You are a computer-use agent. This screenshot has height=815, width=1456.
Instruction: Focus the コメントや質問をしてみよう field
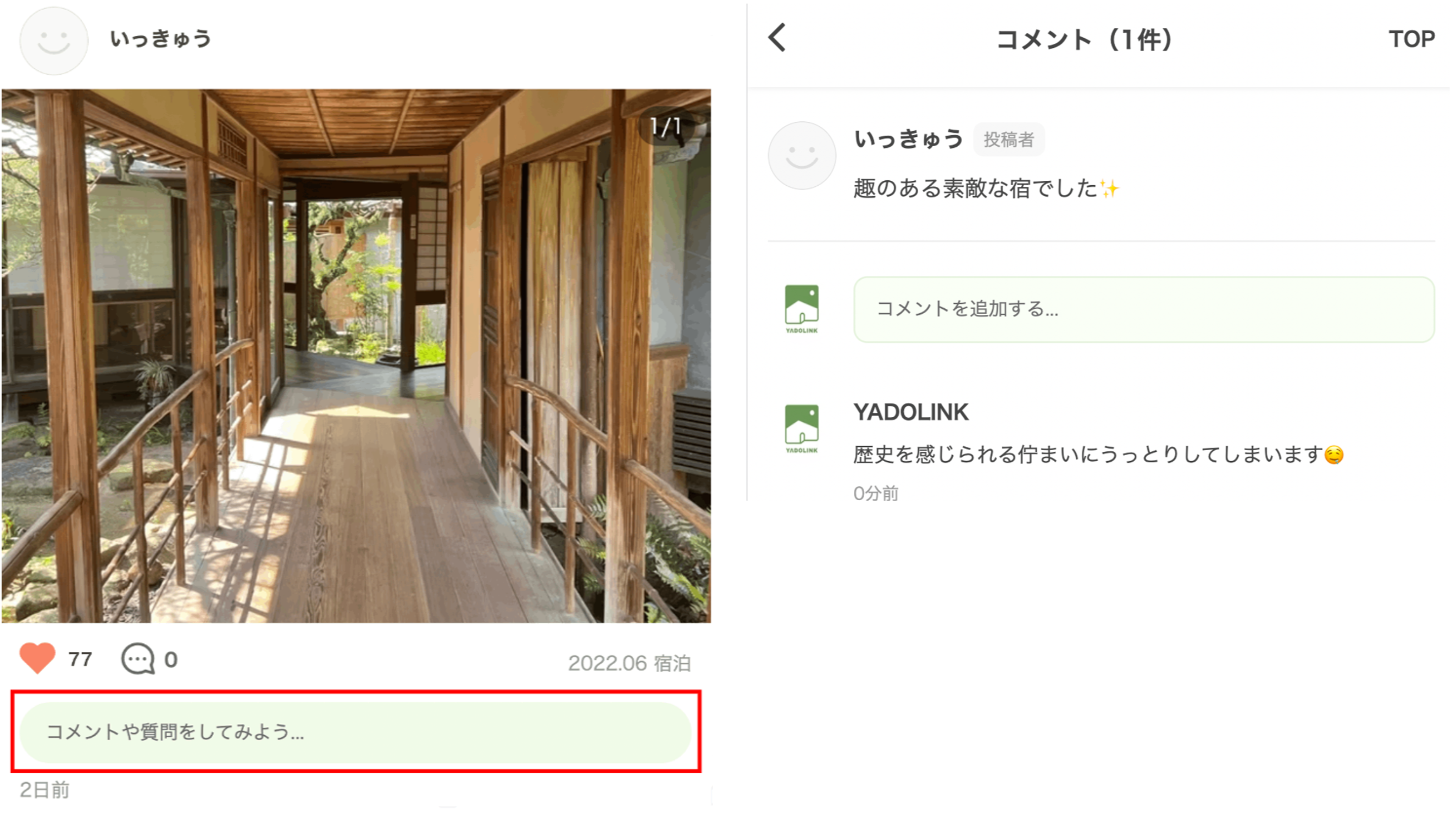pos(355,732)
